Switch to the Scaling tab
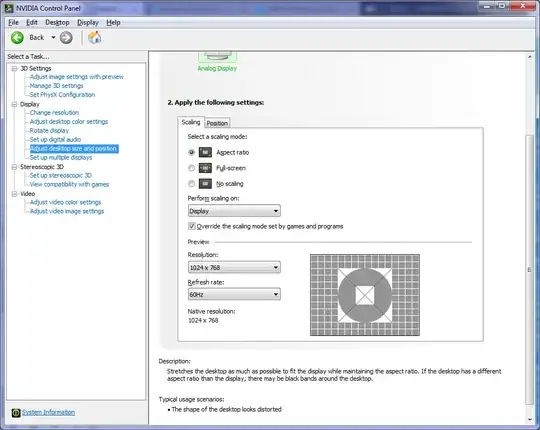Viewport: 540px width, 430px height. point(191,122)
